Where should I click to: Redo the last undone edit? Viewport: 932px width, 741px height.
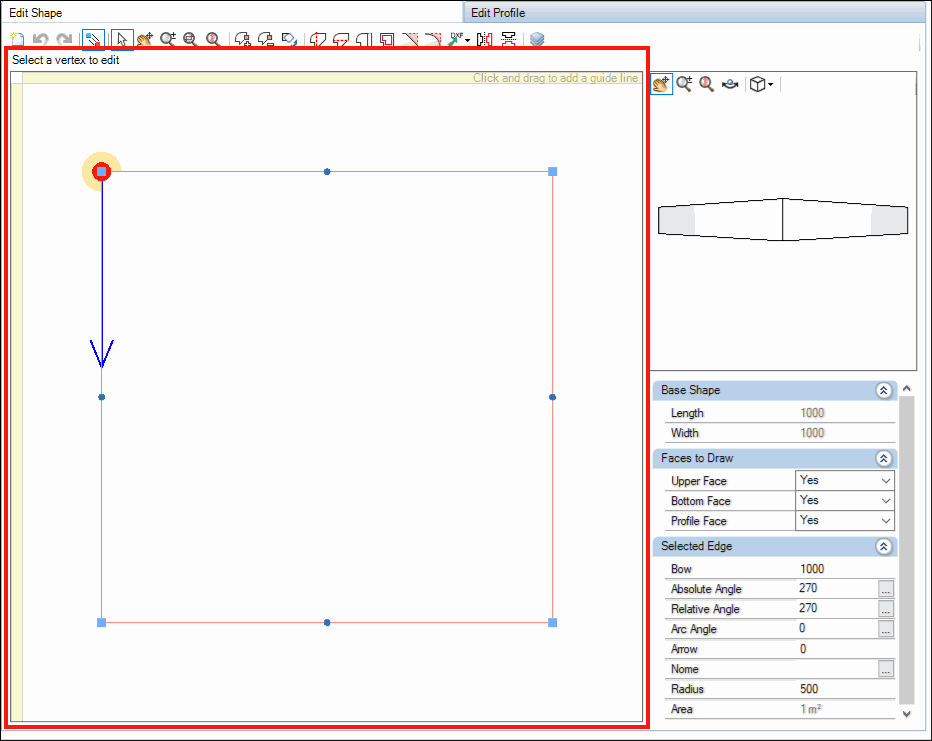click(64, 39)
